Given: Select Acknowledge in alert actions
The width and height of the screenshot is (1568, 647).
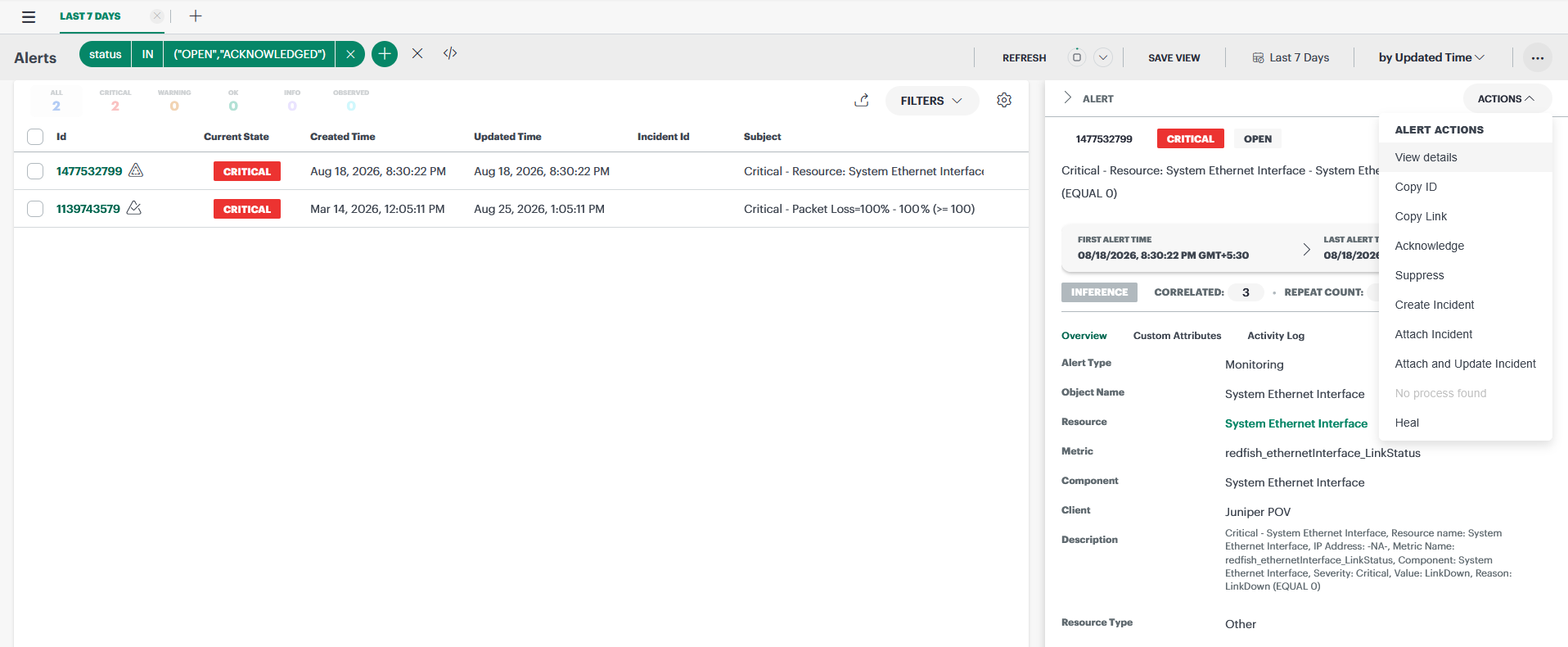Looking at the screenshot, I should (x=1465, y=246).
